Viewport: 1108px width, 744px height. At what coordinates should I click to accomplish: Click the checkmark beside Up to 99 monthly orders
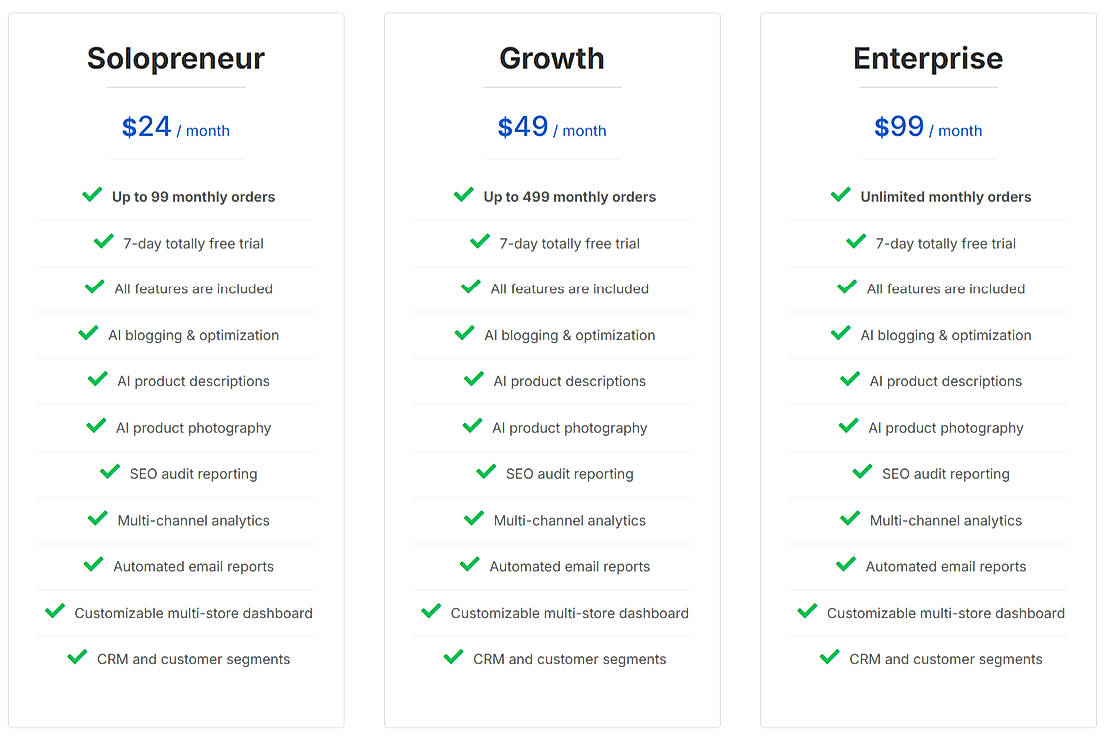point(92,195)
